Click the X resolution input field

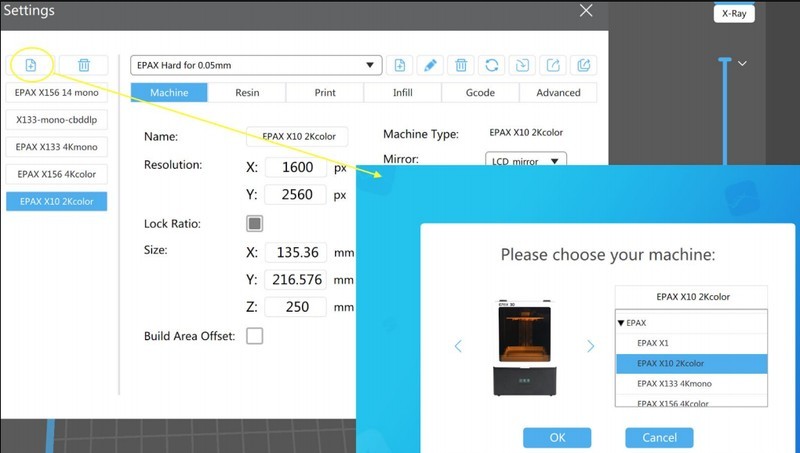pos(295,167)
